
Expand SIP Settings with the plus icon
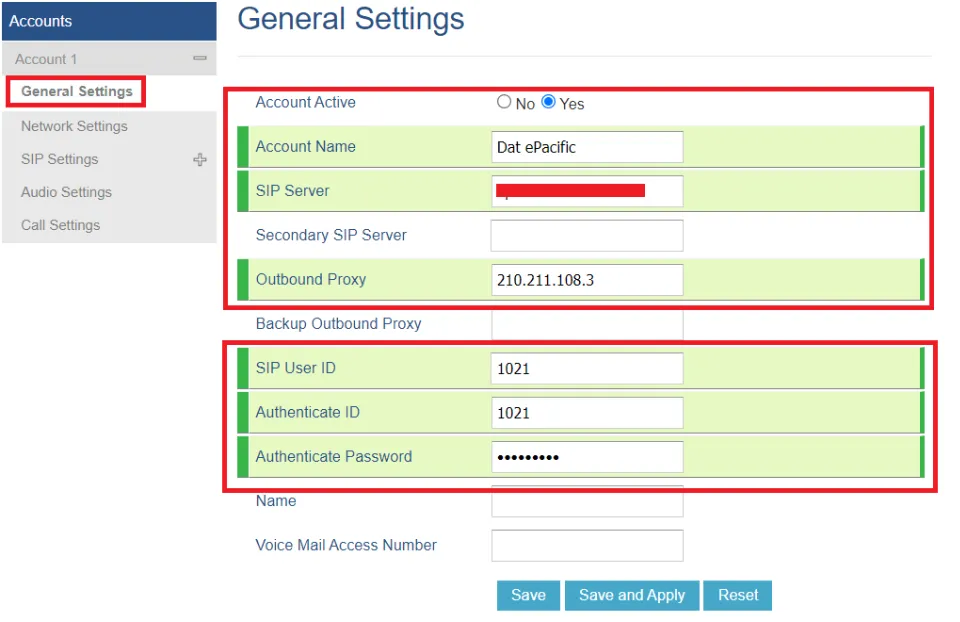click(x=200, y=160)
